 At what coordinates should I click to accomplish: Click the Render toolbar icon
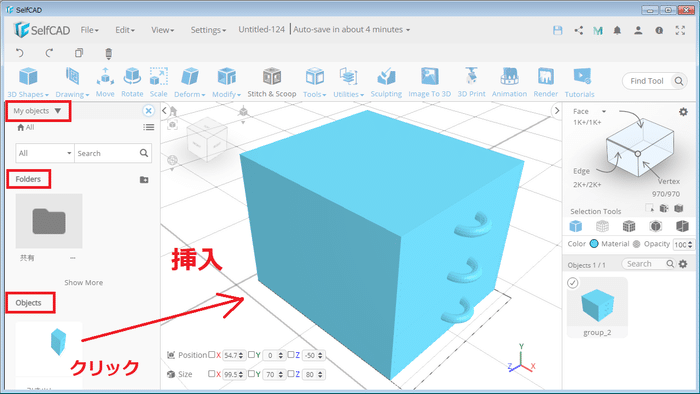click(546, 82)
